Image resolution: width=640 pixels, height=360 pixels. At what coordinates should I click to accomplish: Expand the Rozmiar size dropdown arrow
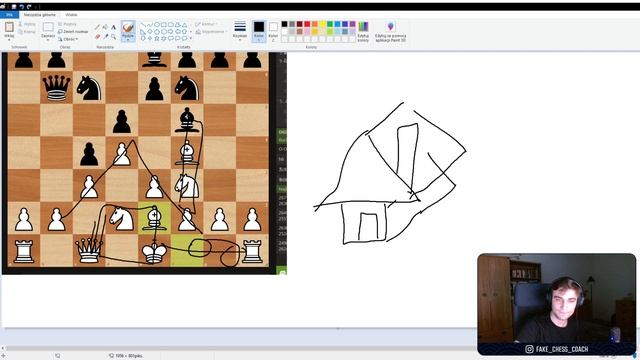click(x=240, y=40)
